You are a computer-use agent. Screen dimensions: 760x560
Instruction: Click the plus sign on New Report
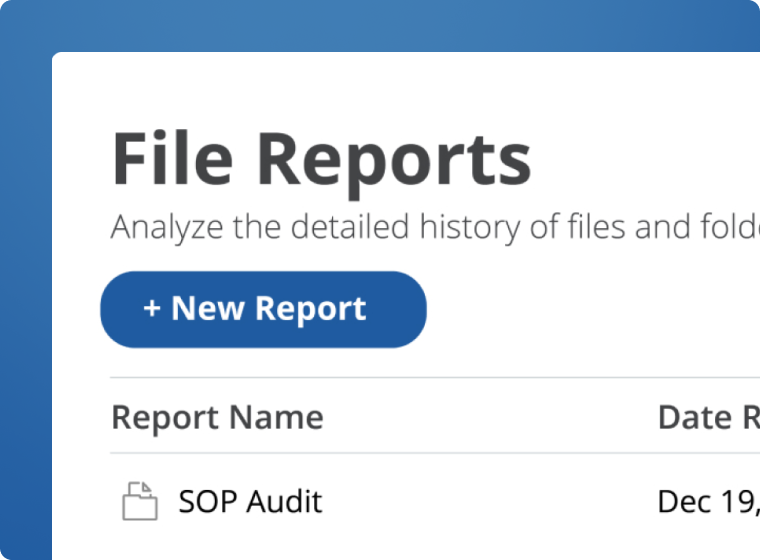pos(152,309)
